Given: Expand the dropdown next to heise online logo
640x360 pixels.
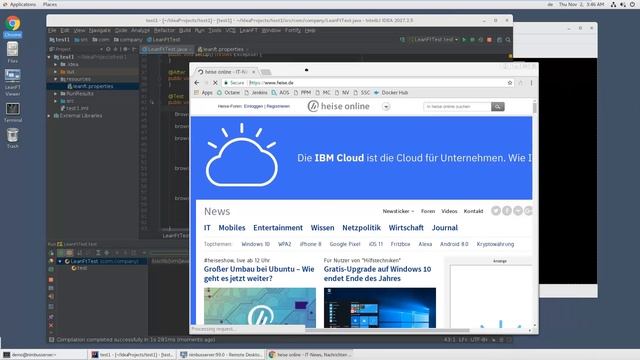Looking at the screenshot, I should coord(386,107).
